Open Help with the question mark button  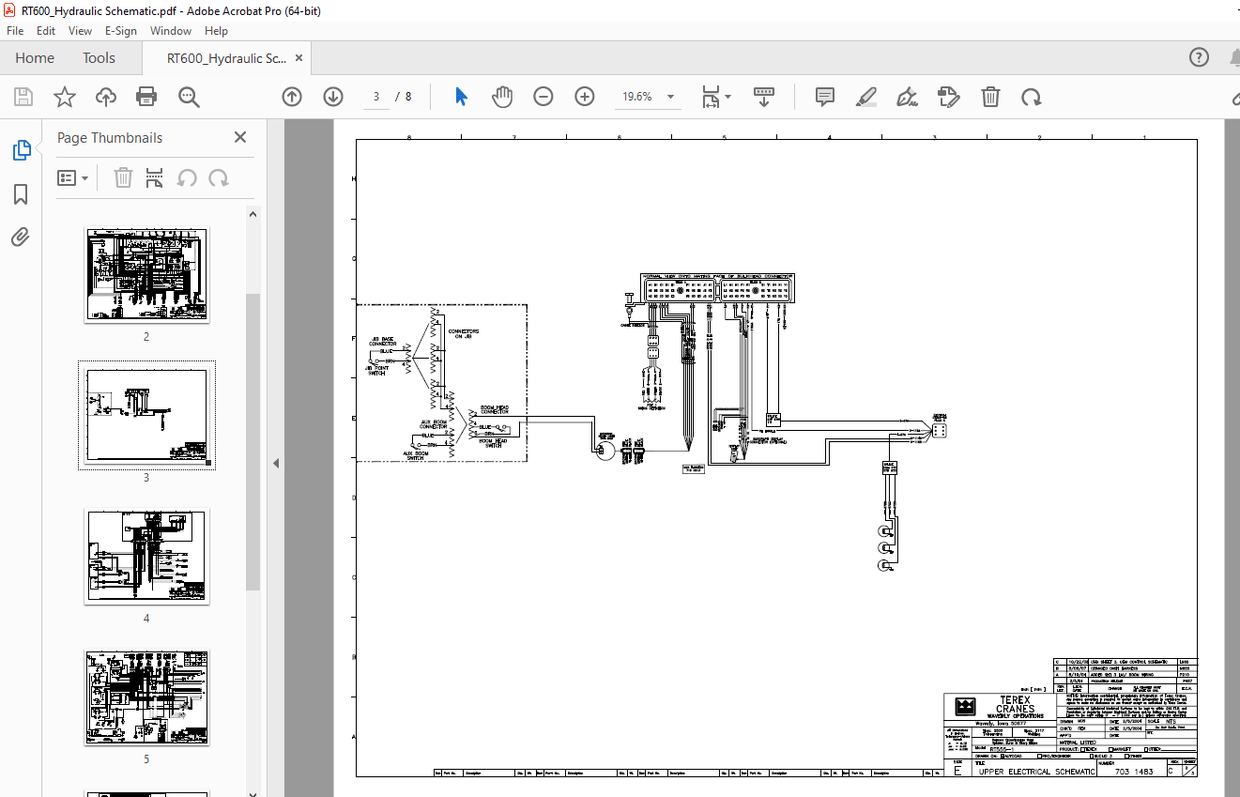coord(1199,57)
